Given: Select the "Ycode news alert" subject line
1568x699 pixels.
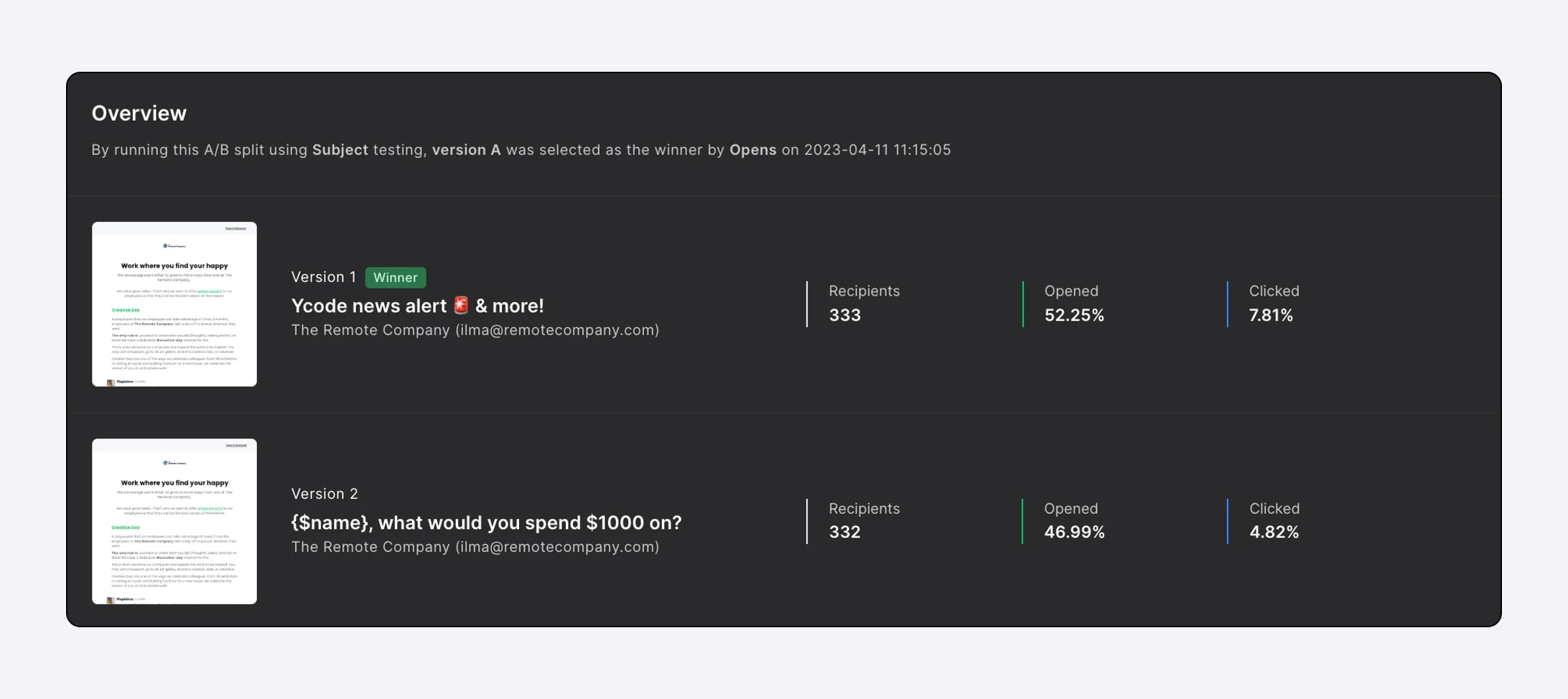Looking at the screenshot, I should tap(369, 306).
